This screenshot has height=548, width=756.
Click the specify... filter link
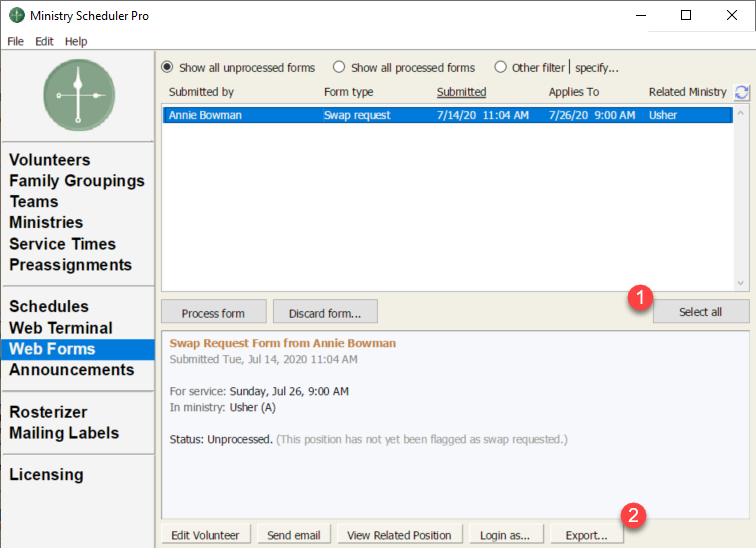tap(597, 68)
